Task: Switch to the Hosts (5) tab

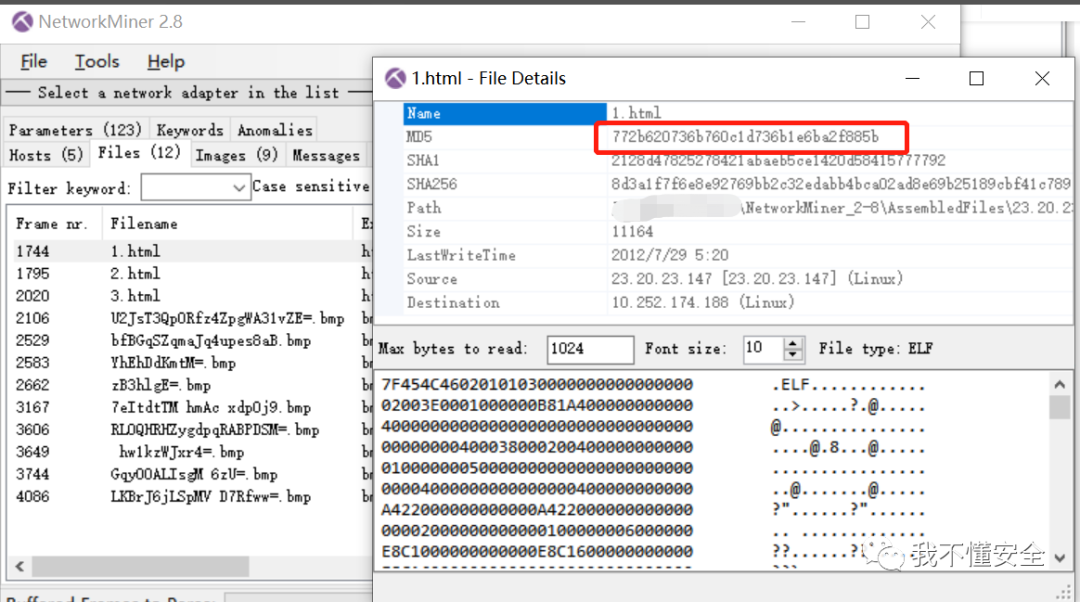Action: click(46, 155)
